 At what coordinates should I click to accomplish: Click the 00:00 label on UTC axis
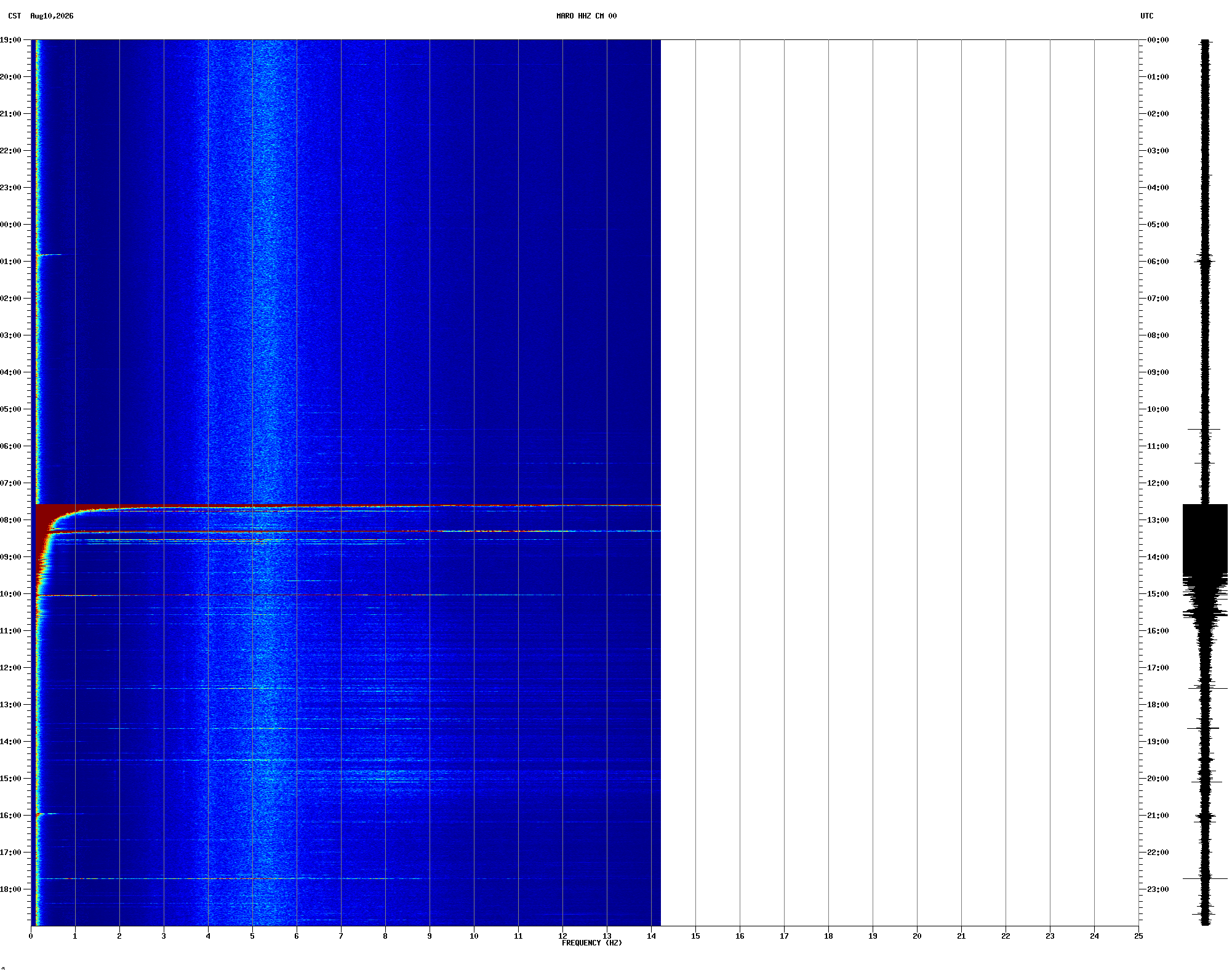pos(1158,40)
